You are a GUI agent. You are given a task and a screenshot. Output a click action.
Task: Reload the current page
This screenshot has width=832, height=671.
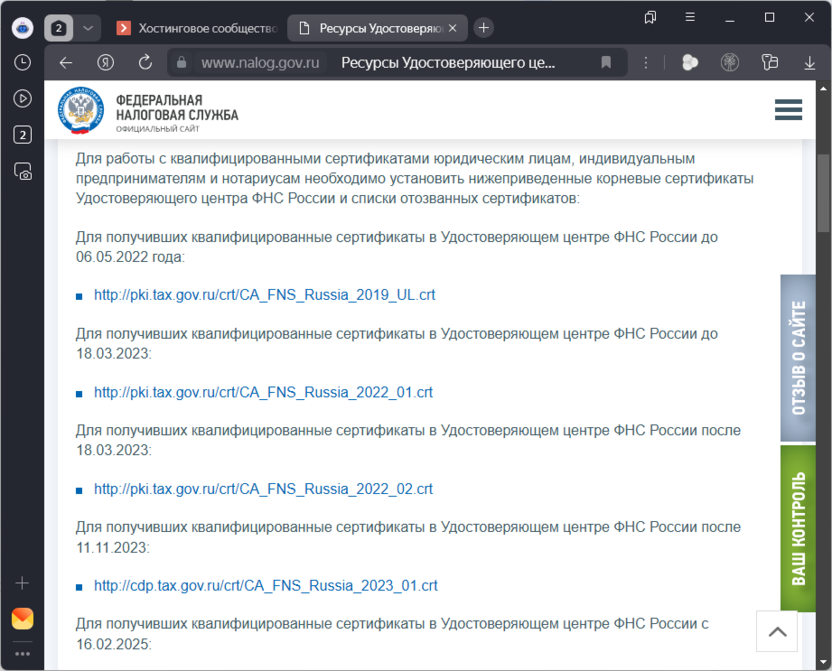pyautogui.click(x=145, y=63)
